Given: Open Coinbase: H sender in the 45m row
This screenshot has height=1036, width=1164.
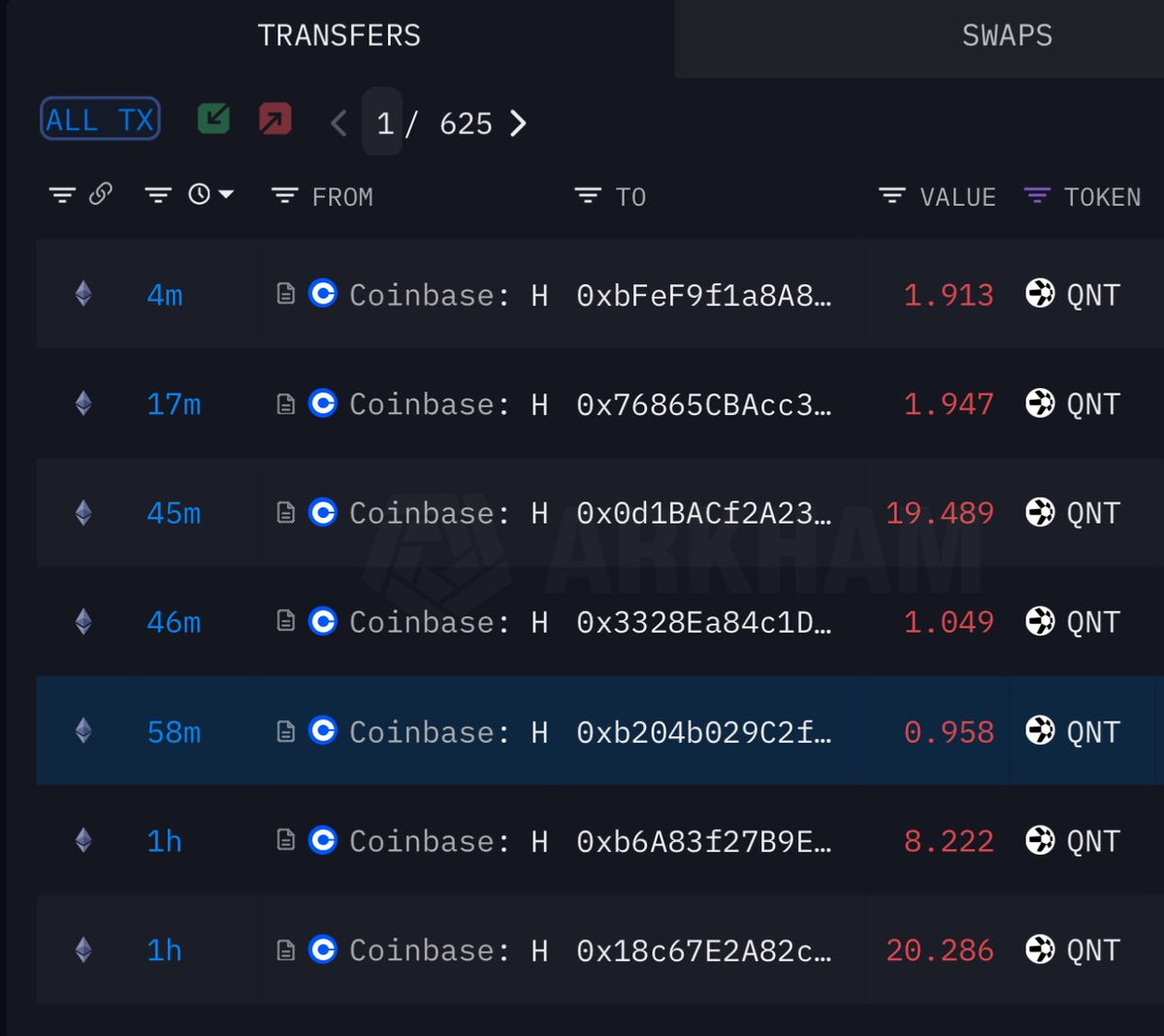Looking at the screenshot, I should [x=448, y=513].
